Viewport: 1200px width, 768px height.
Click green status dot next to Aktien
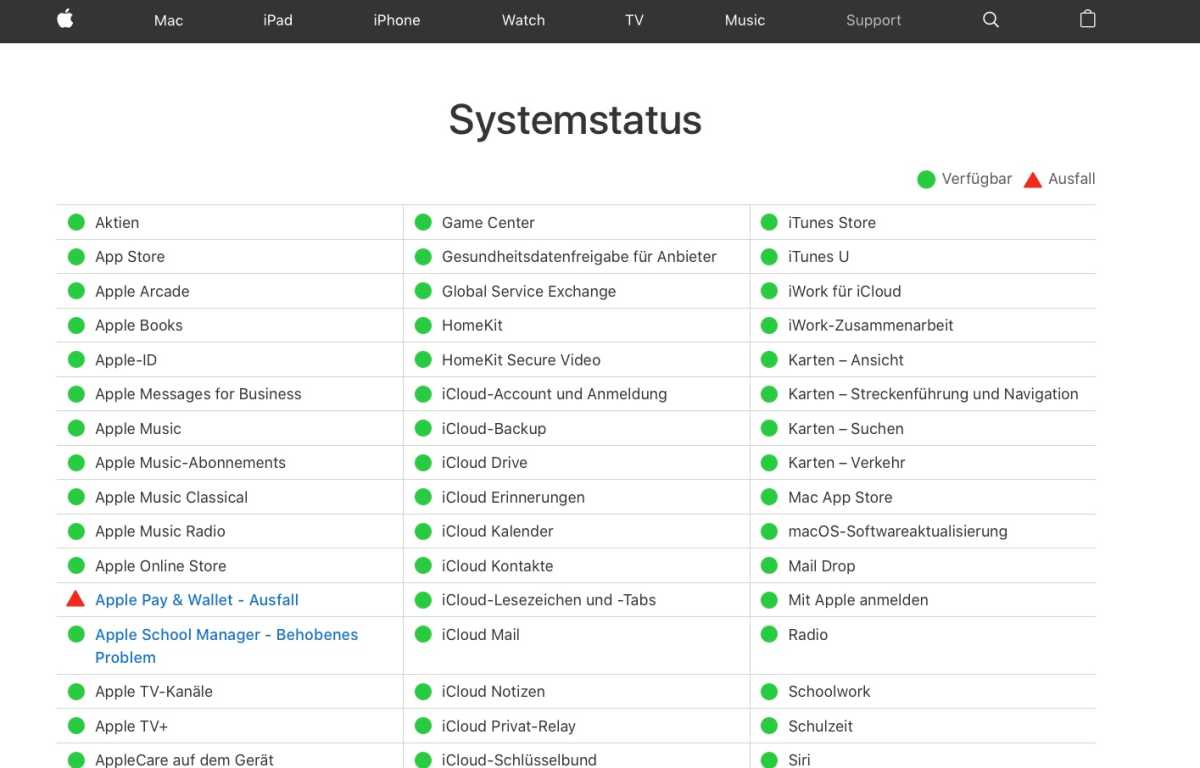click(x=76, y=222)
